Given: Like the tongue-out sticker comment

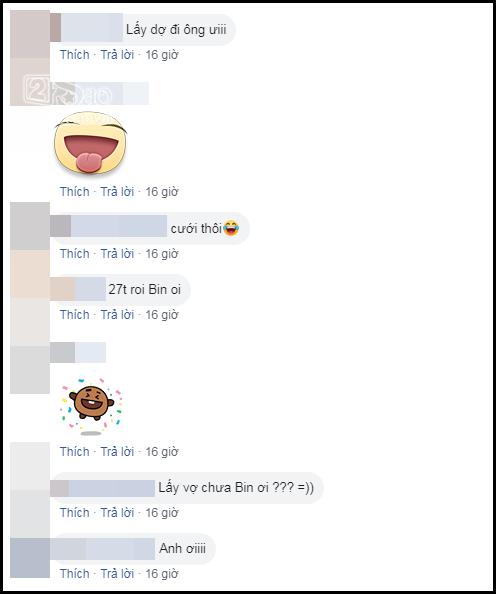Looking at the screenshot, I should pos(75,192).
